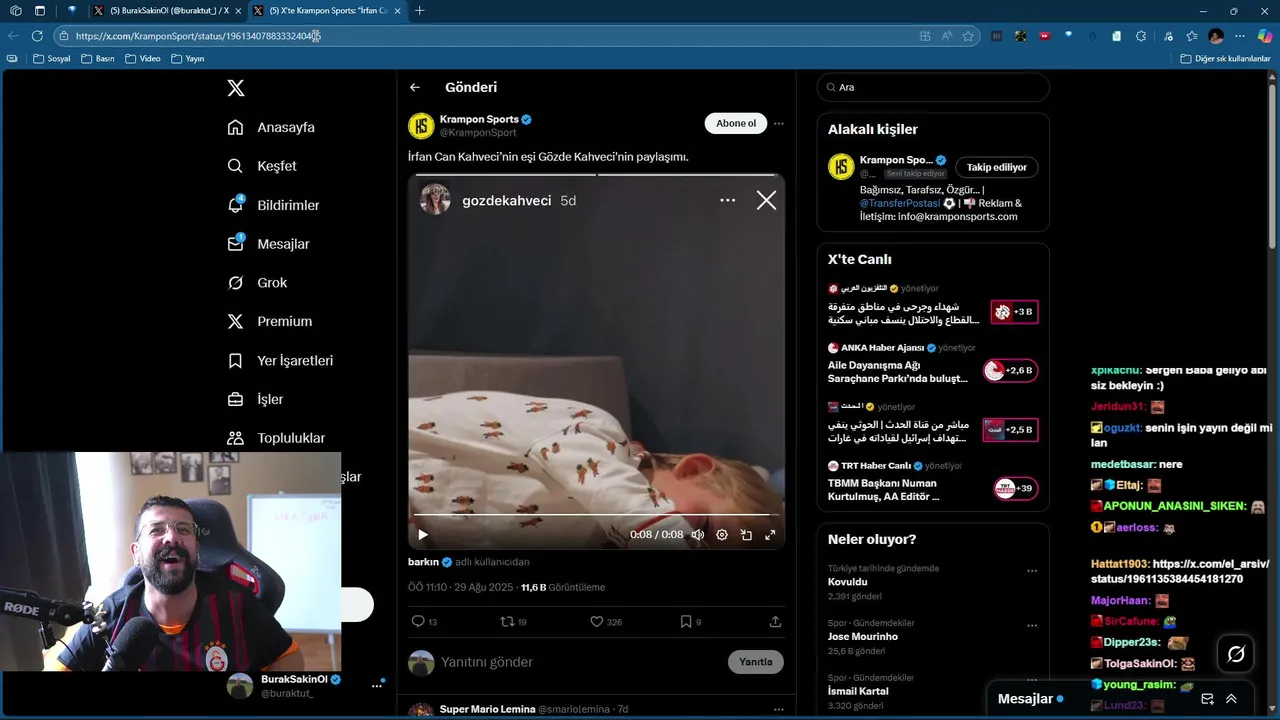Compose new message in Mesajlar drawer
The image size is (1280, 720).
point(1207,699)
